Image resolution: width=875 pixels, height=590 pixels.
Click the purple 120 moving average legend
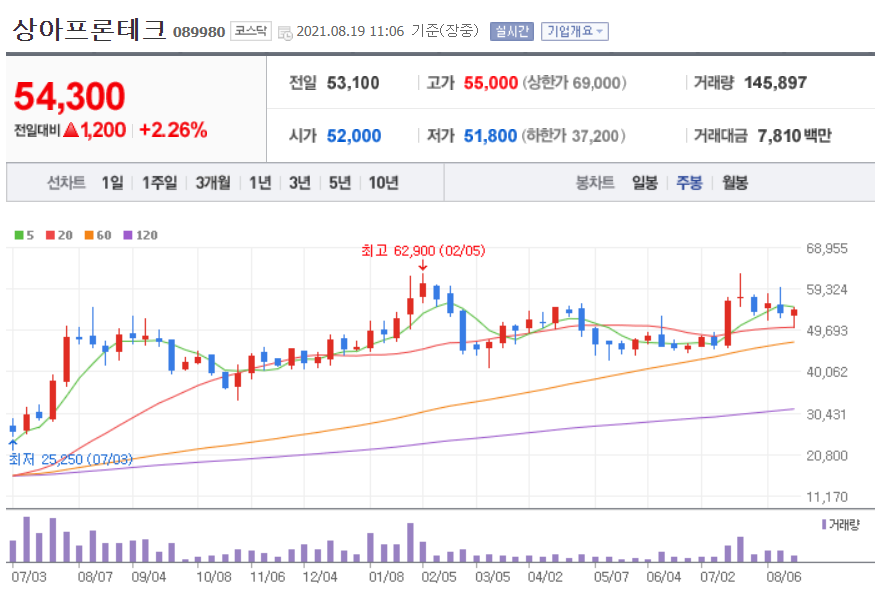click(x=140, y=235)
